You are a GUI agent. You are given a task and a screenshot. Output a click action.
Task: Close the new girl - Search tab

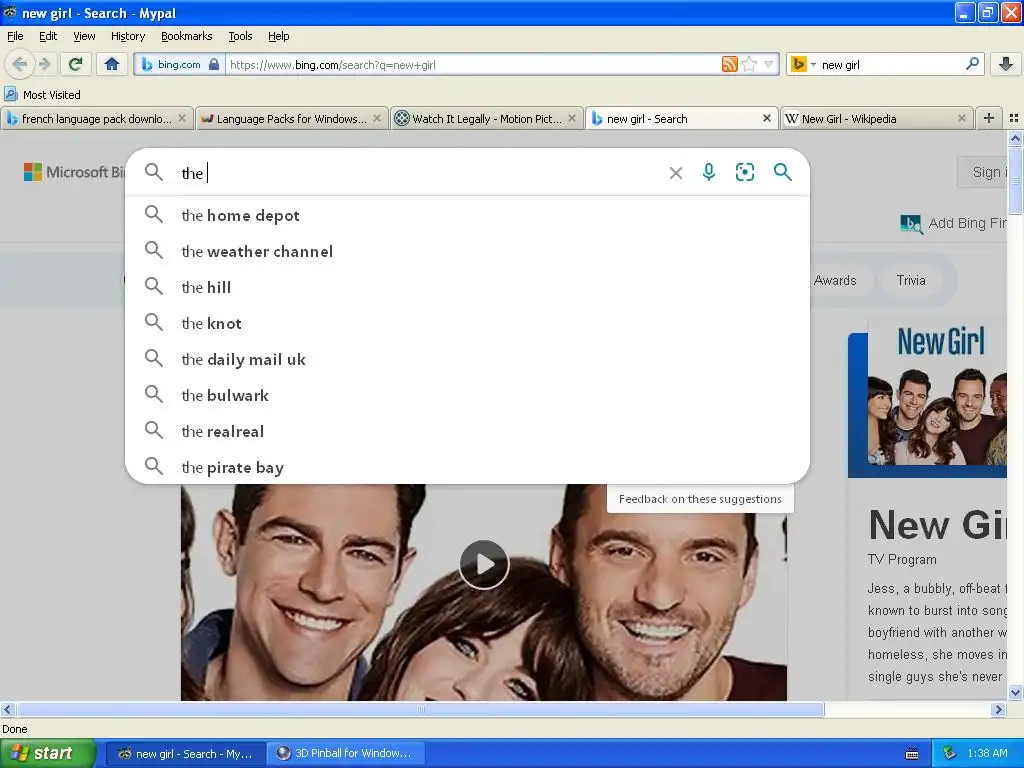click(767, 118)
